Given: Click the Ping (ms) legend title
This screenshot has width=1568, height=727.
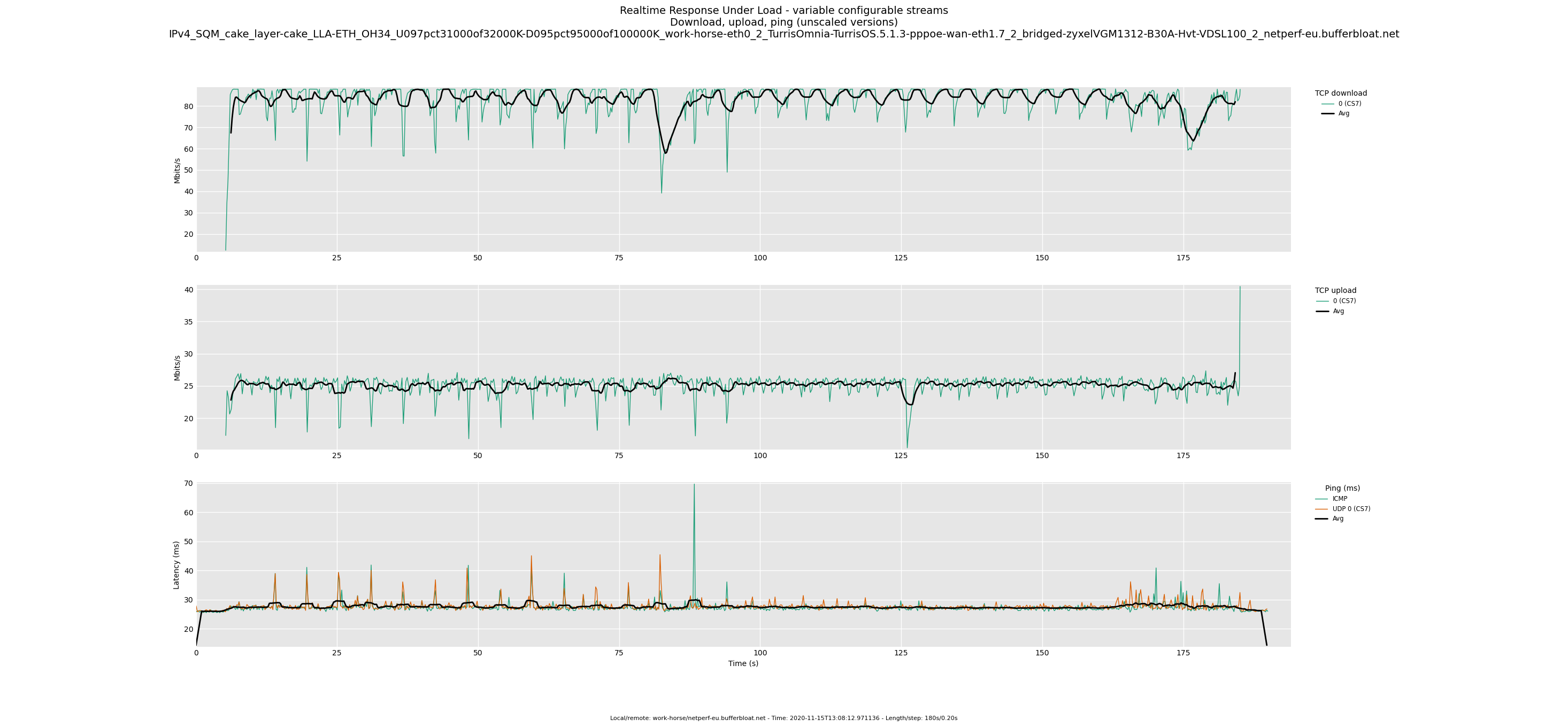Looking at the screenshot, I should point(1342,489).
